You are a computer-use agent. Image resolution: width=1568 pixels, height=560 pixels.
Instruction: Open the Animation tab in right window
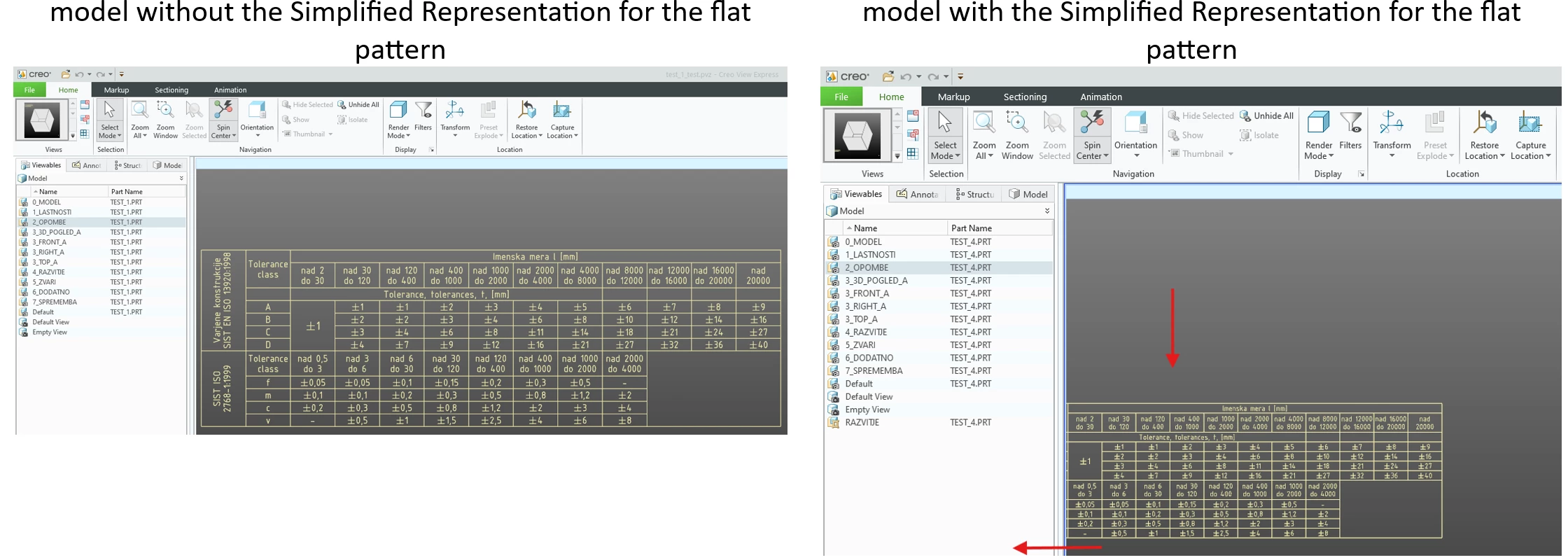coord(1100,97)
